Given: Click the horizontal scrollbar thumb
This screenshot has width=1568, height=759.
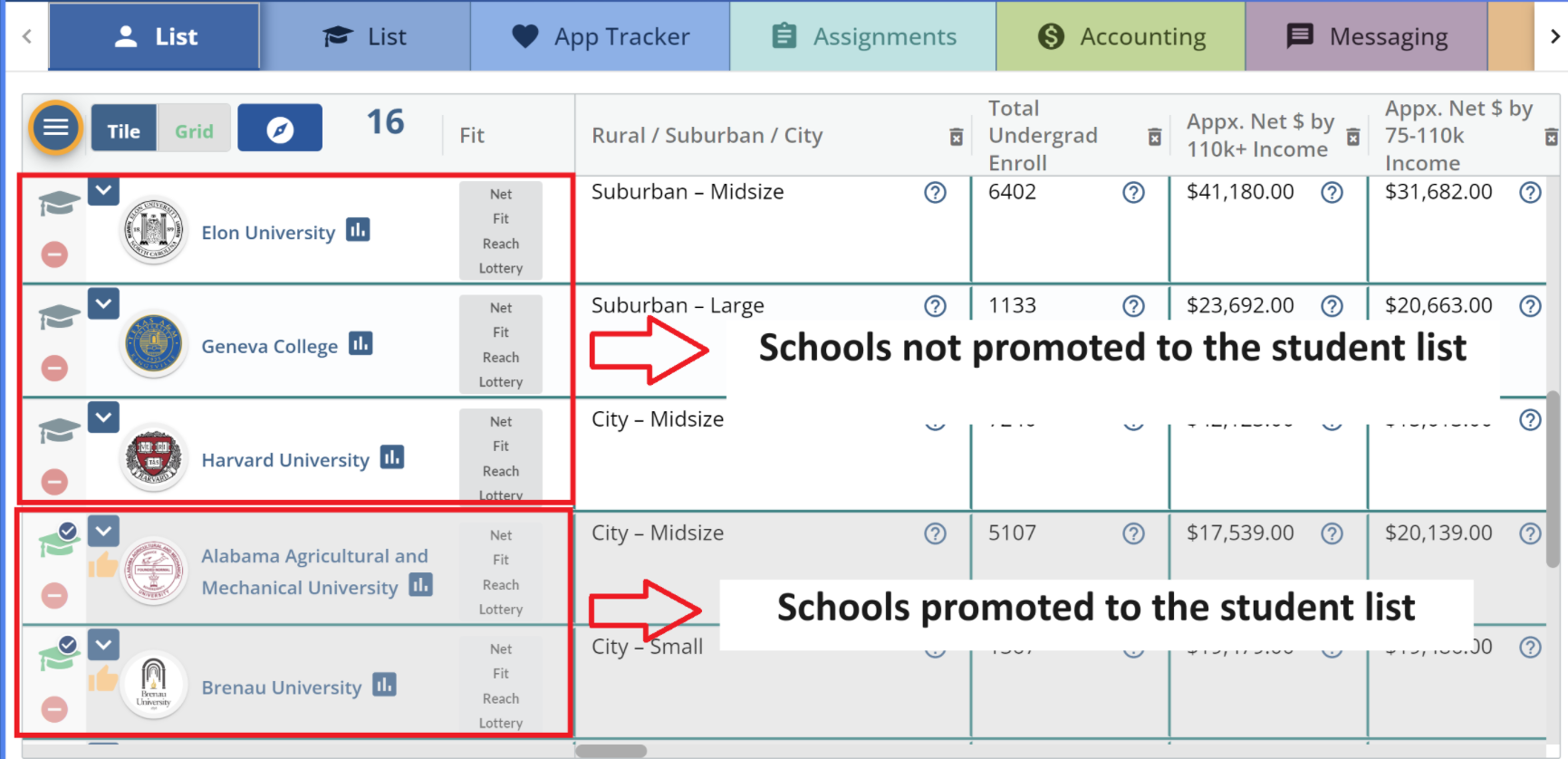Looking at the screenshot, I should pos(611,751).
